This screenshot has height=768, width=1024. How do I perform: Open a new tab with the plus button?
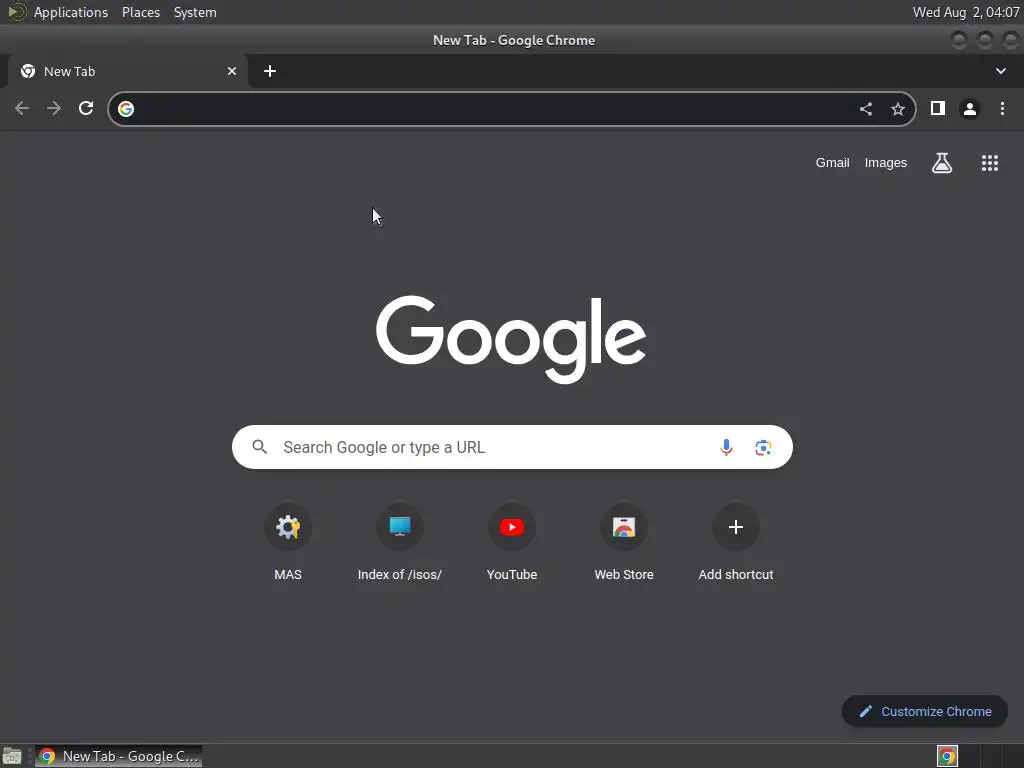[x=270, y=71]
